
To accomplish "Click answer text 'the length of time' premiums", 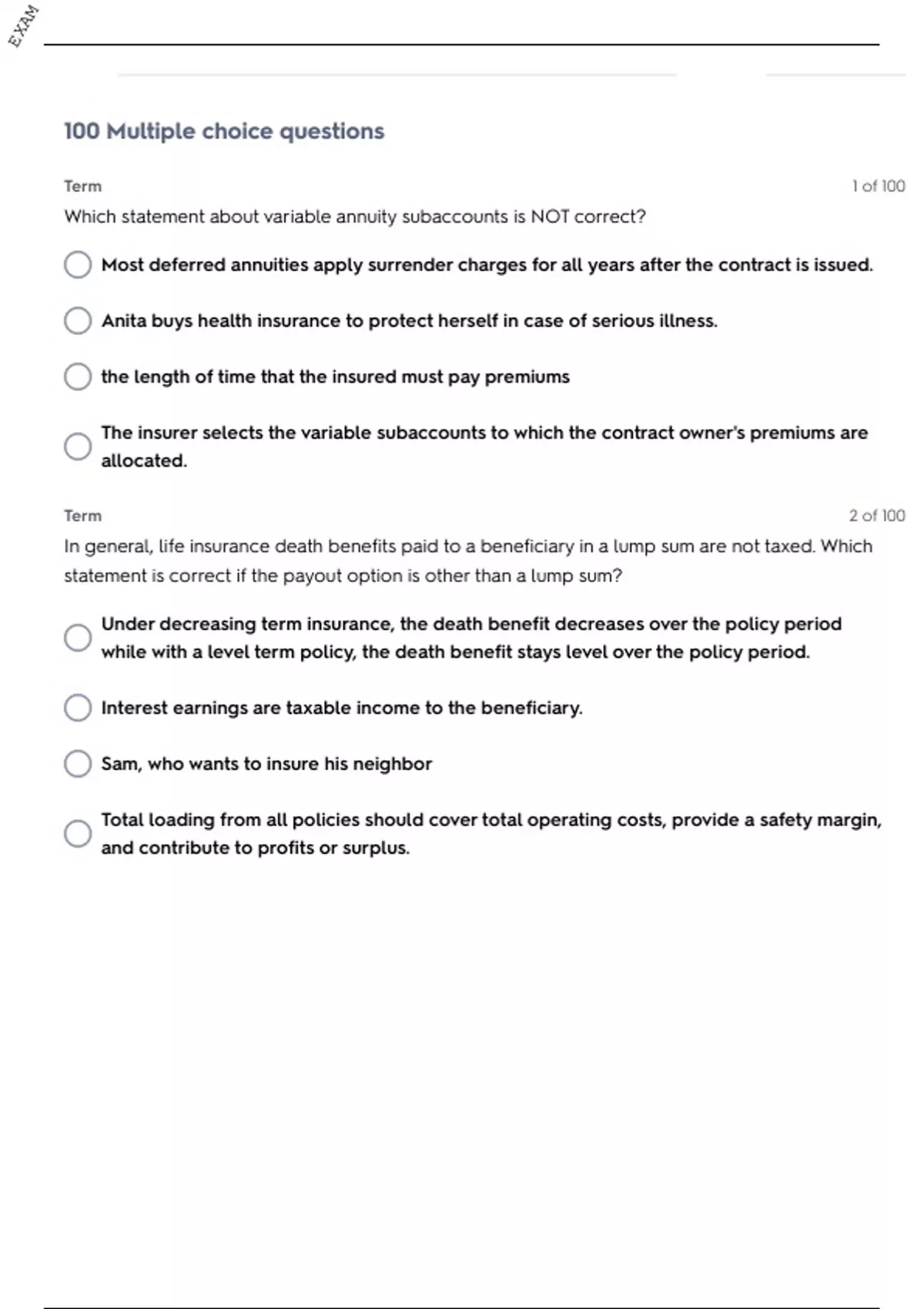I will (335, 377).
